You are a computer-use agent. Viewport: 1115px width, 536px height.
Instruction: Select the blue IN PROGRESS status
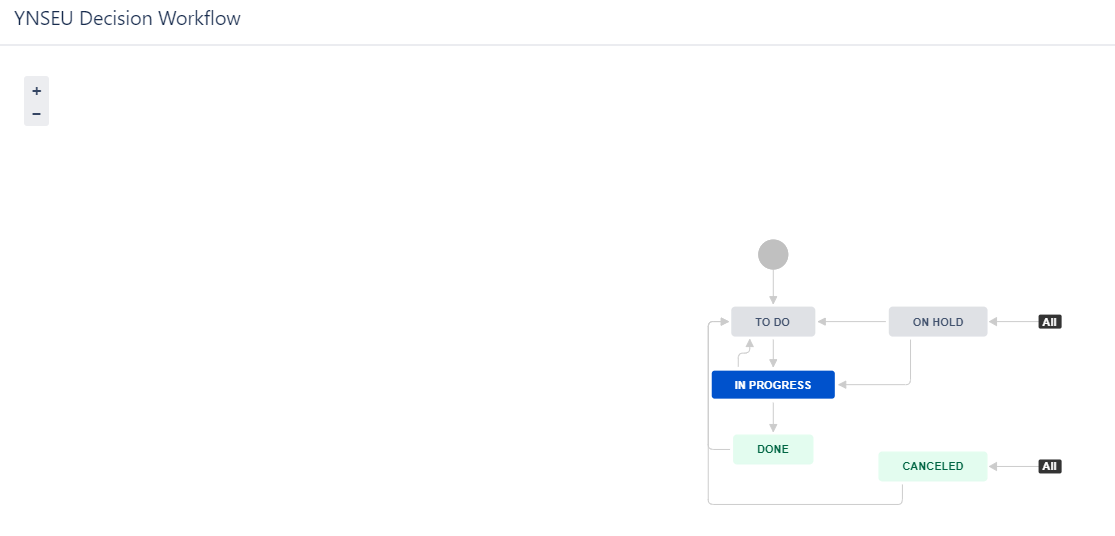coord(773,385)
